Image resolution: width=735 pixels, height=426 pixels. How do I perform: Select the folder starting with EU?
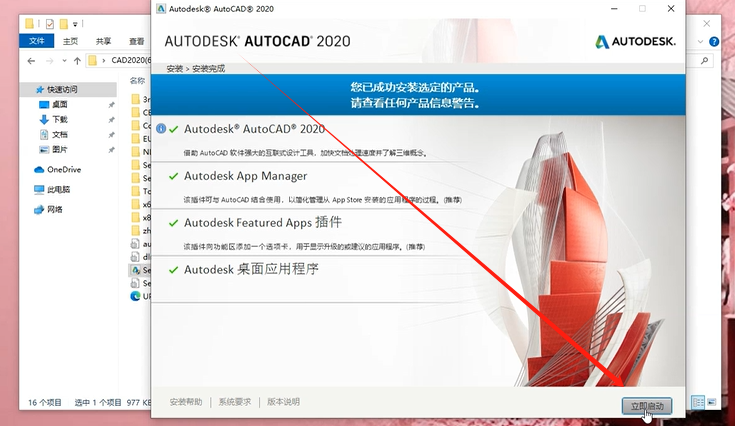pyautogui.click(x=141, y=138)
